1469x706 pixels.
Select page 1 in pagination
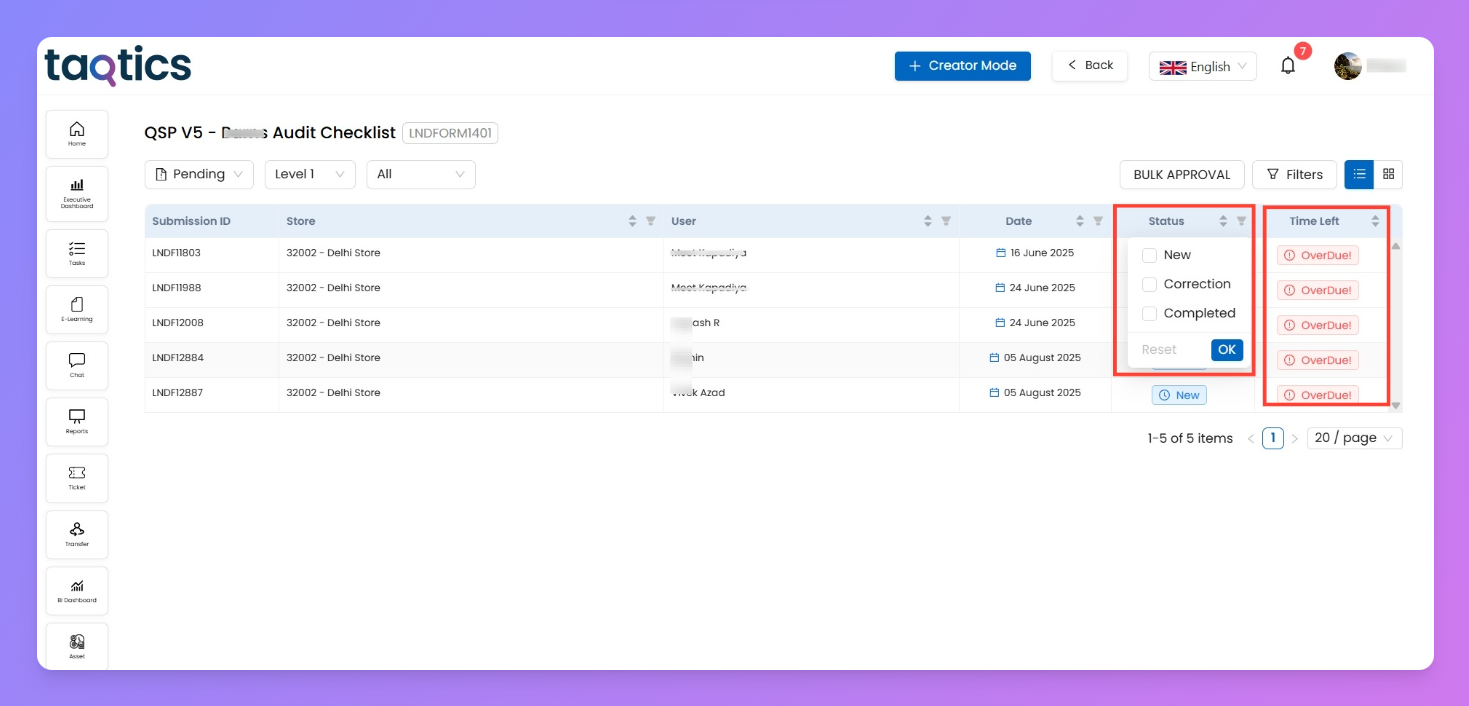click(x=1272, y=438)
